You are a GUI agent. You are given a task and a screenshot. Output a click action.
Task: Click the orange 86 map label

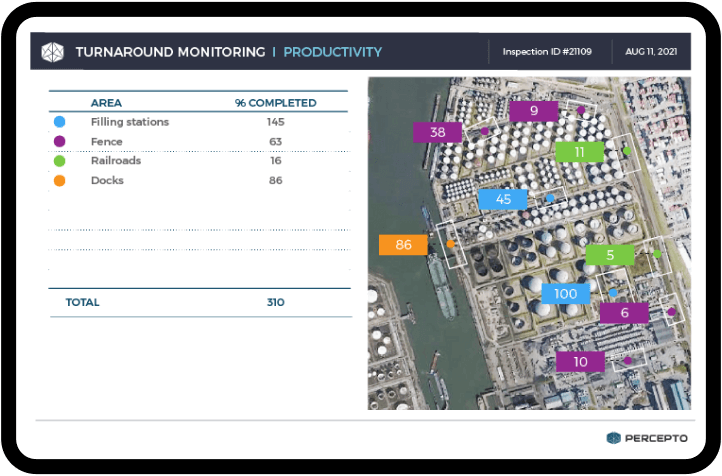pyautogui.click(x=403, y=244)
